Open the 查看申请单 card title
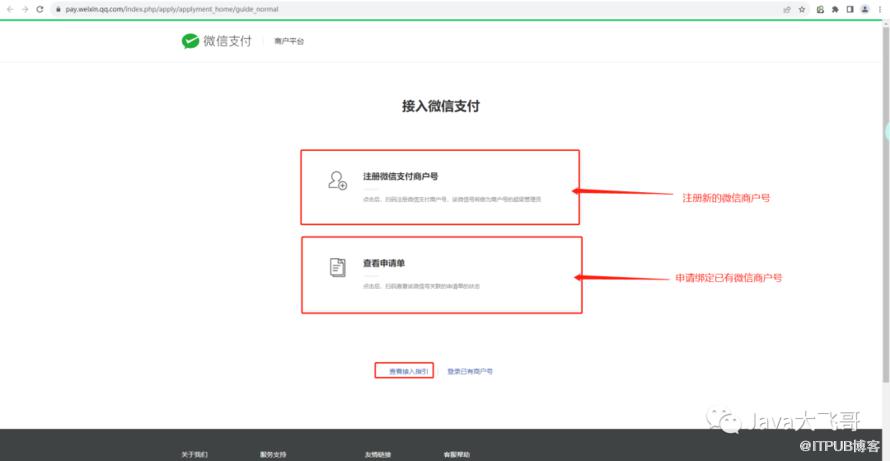 tap(384, 263)
